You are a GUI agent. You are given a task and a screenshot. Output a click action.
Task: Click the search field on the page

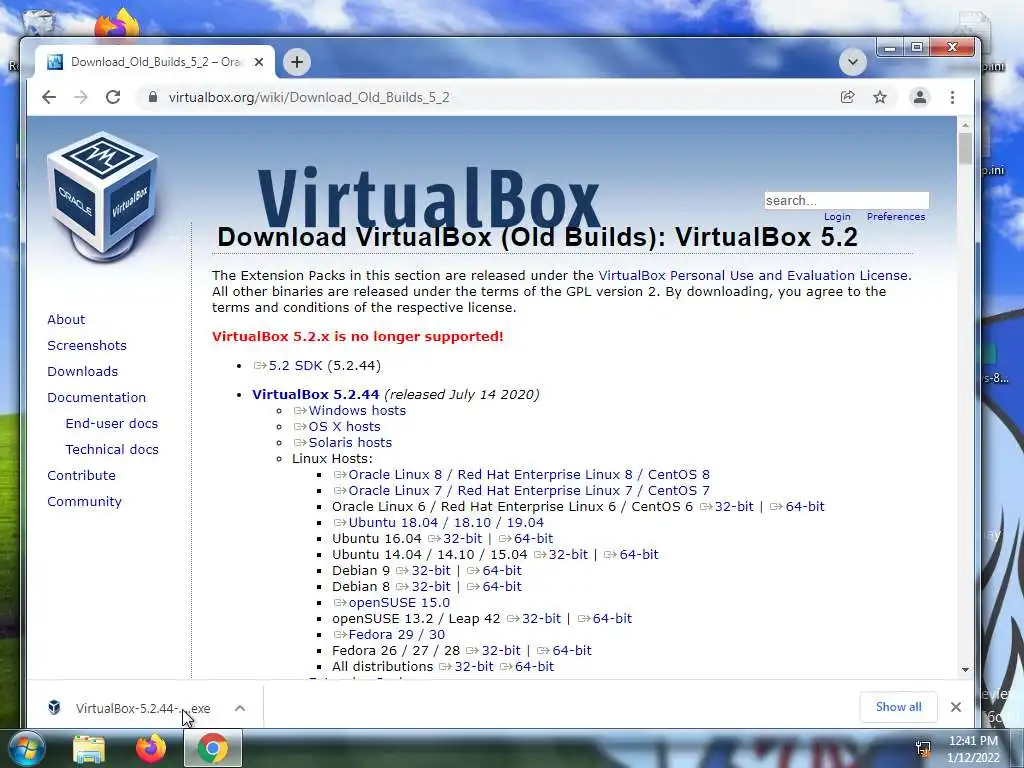846,200
